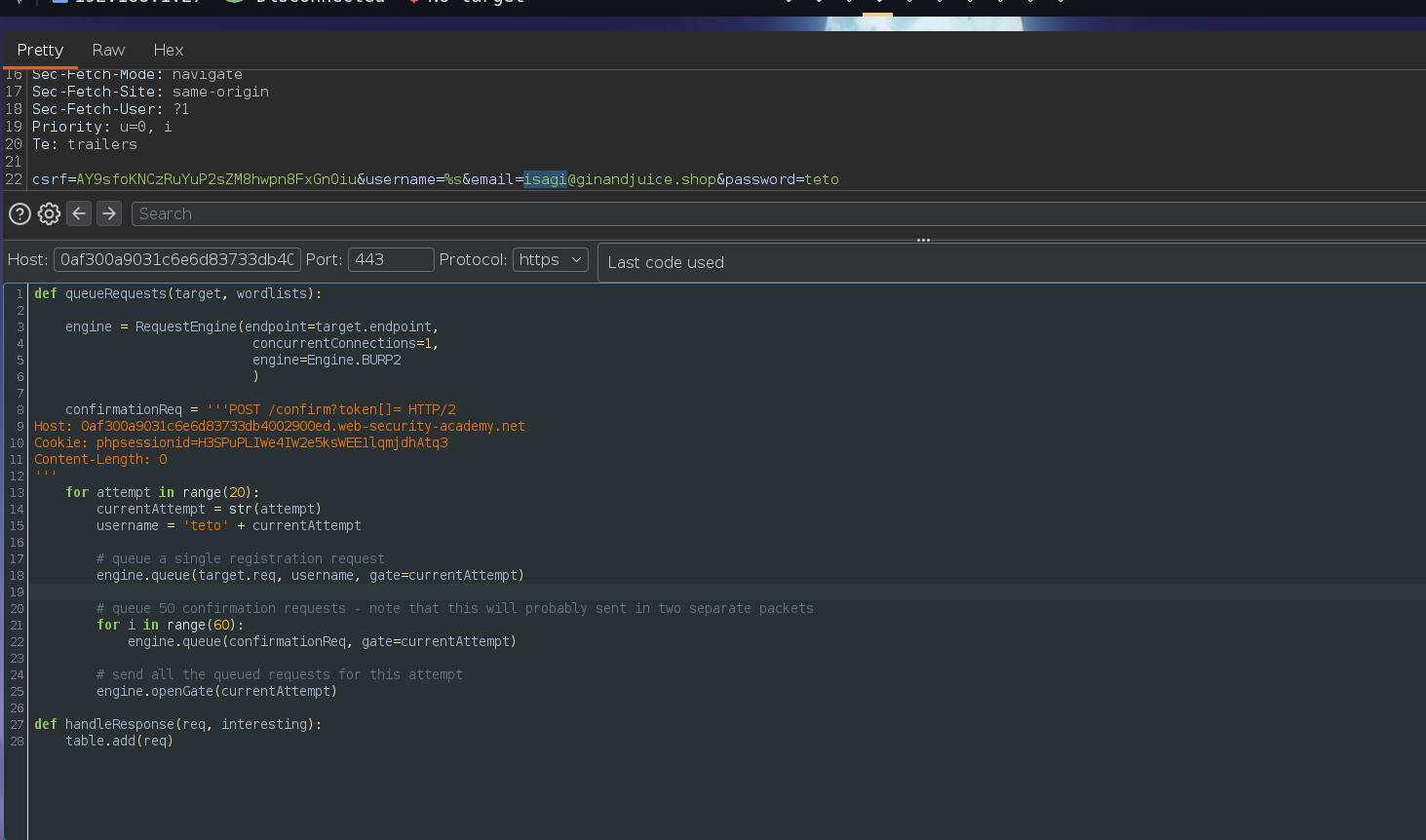Click 'engine.queue(target.req, username' code line
Image resolution: width=1426 pixels, height=840 pixels.
310,575
